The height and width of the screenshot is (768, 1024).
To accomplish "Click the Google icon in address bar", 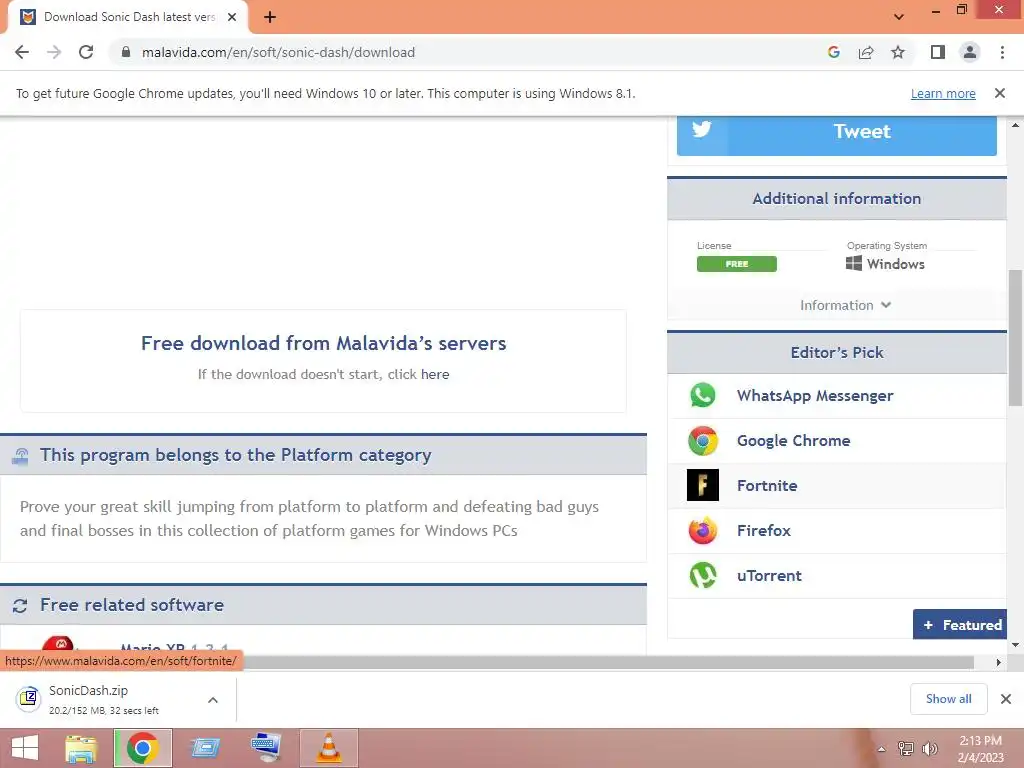I will pyautogui.click(x=833, y=52).
